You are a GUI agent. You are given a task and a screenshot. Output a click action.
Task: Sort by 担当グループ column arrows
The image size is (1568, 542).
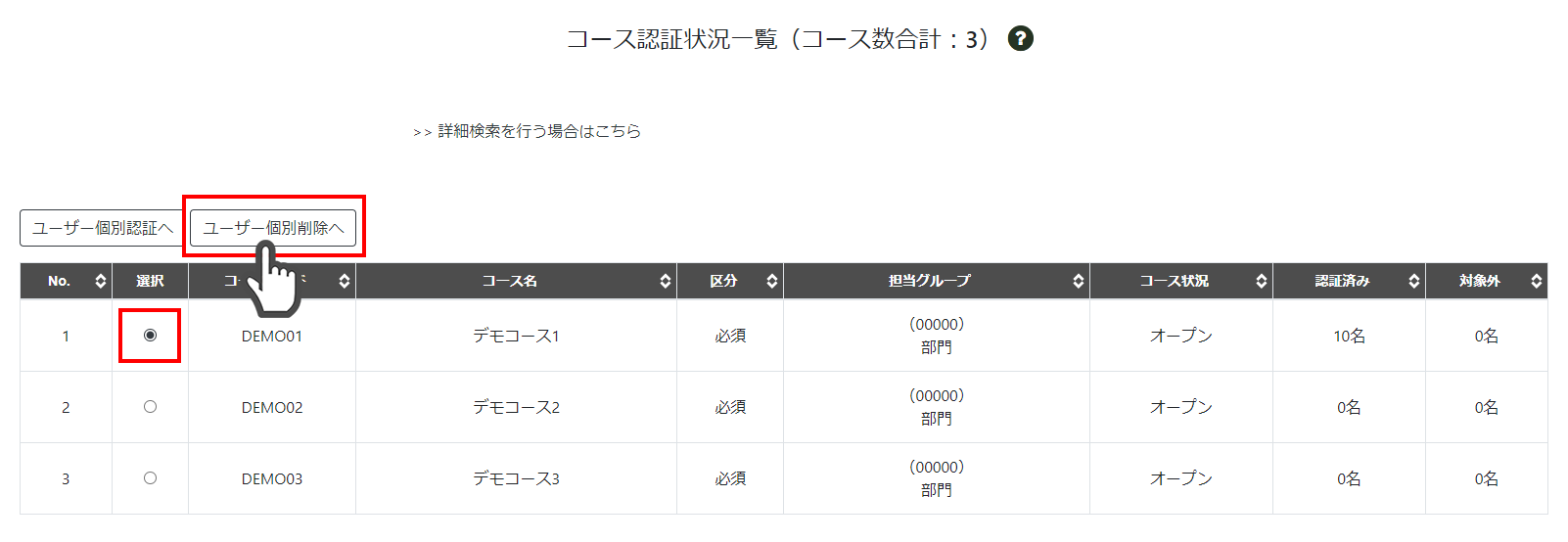tap(1079, 281)
